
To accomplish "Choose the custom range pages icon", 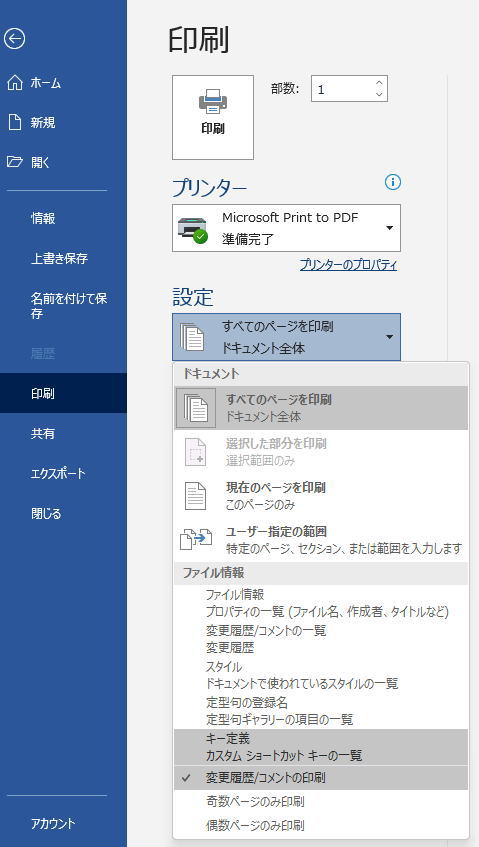I will tap(195, 540).
